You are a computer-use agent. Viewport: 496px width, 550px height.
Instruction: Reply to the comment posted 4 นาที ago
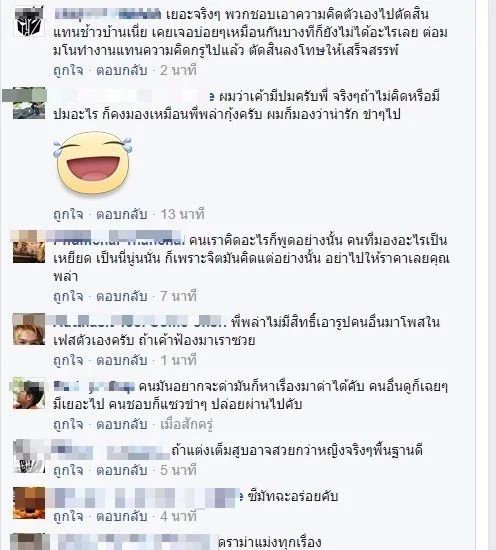click(x=121, y=517)
